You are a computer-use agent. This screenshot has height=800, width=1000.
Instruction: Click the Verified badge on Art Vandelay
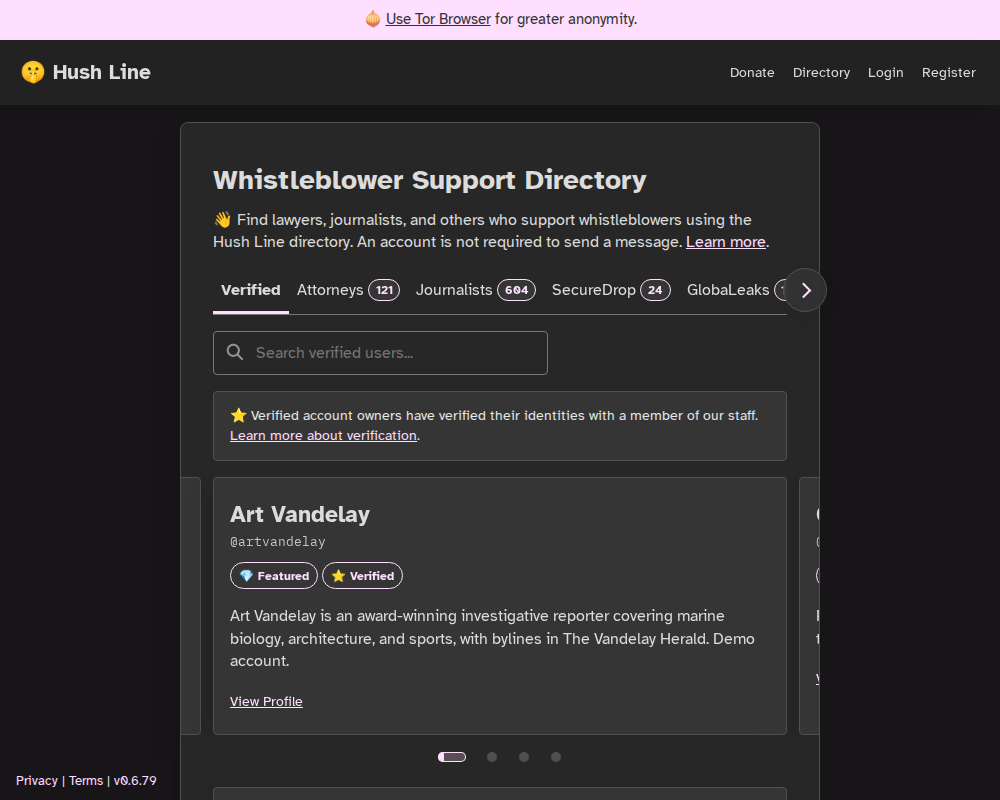click(362, 575)
